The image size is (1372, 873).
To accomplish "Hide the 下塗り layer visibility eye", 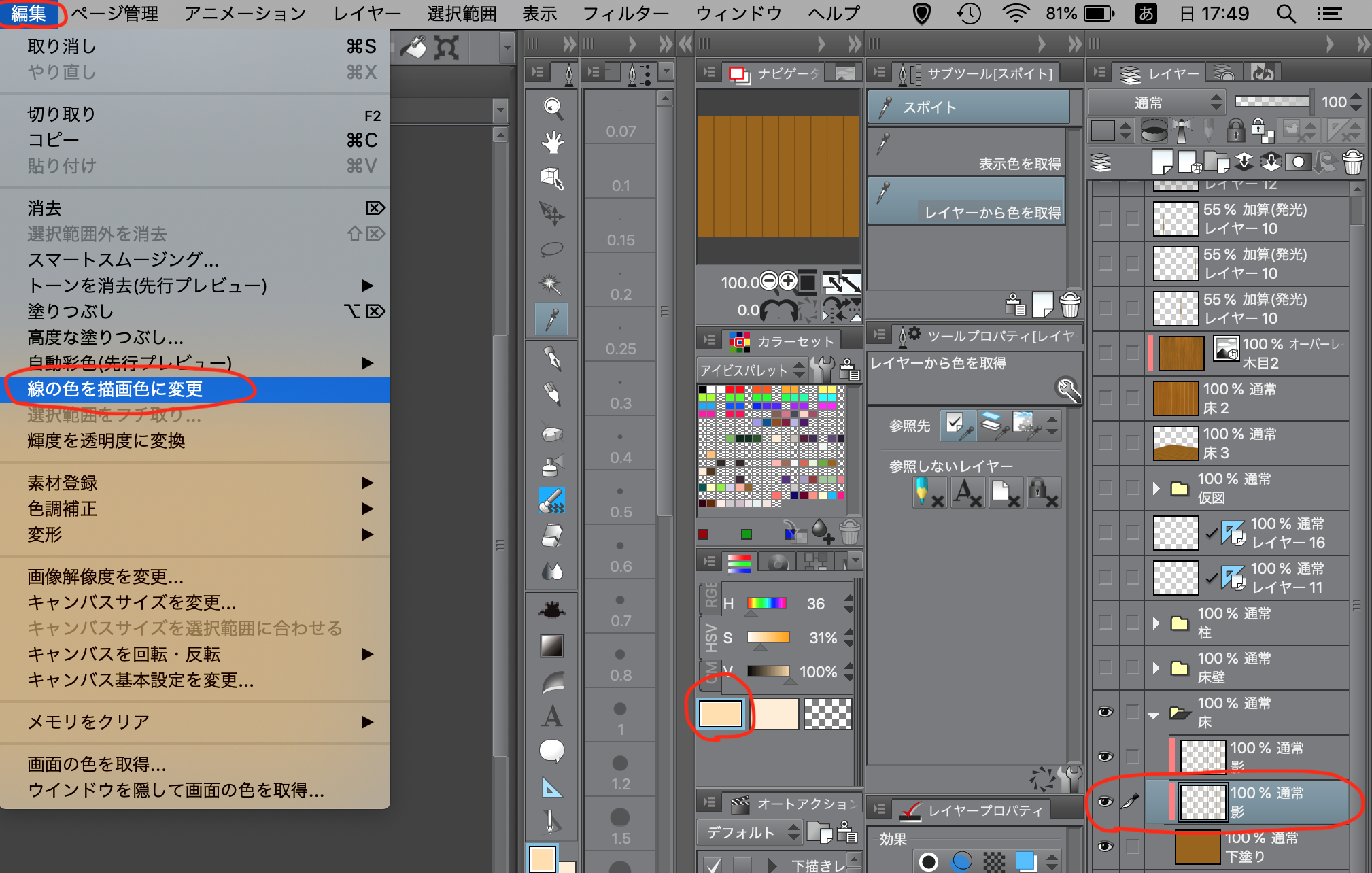I will pyautogui.click(x=1105, y=846).
